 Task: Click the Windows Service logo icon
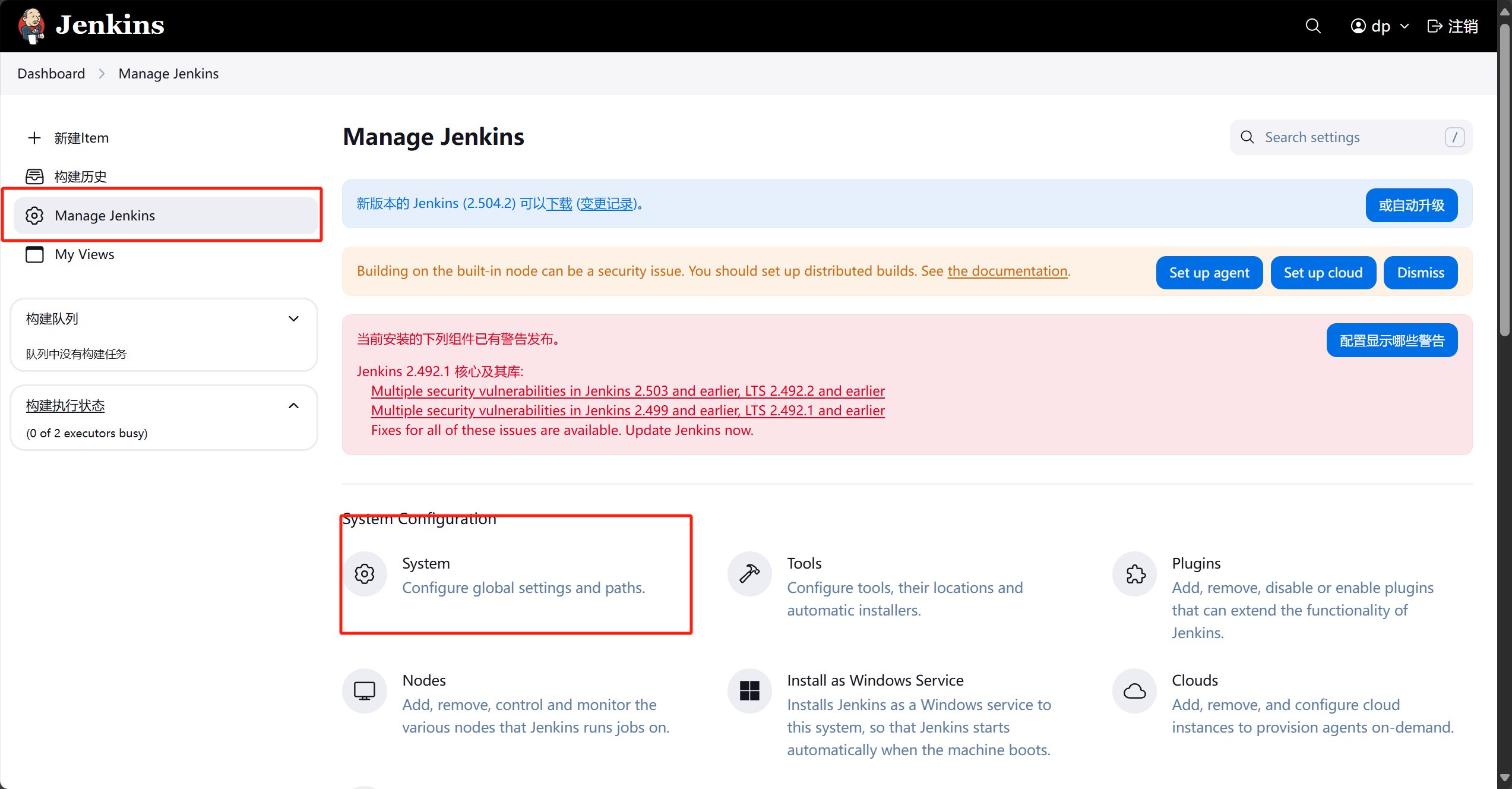click(749, 691)
